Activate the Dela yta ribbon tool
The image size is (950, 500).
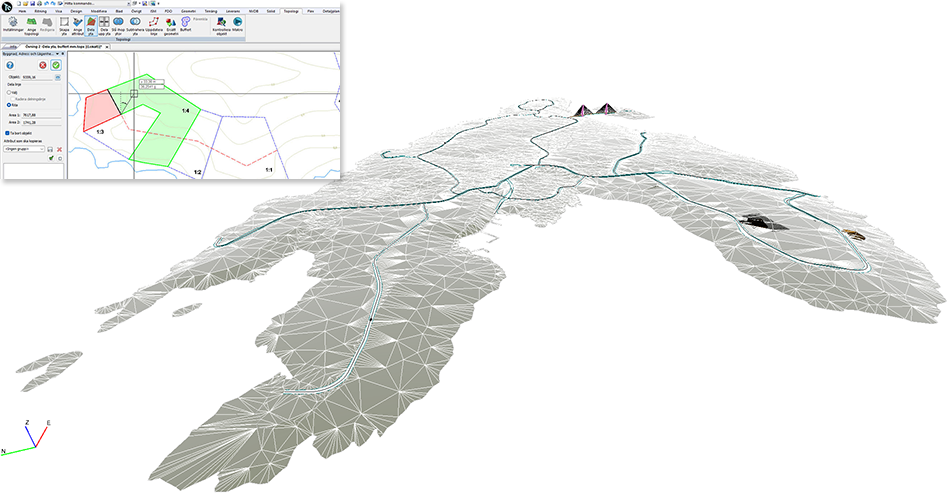tap(90, 24)
